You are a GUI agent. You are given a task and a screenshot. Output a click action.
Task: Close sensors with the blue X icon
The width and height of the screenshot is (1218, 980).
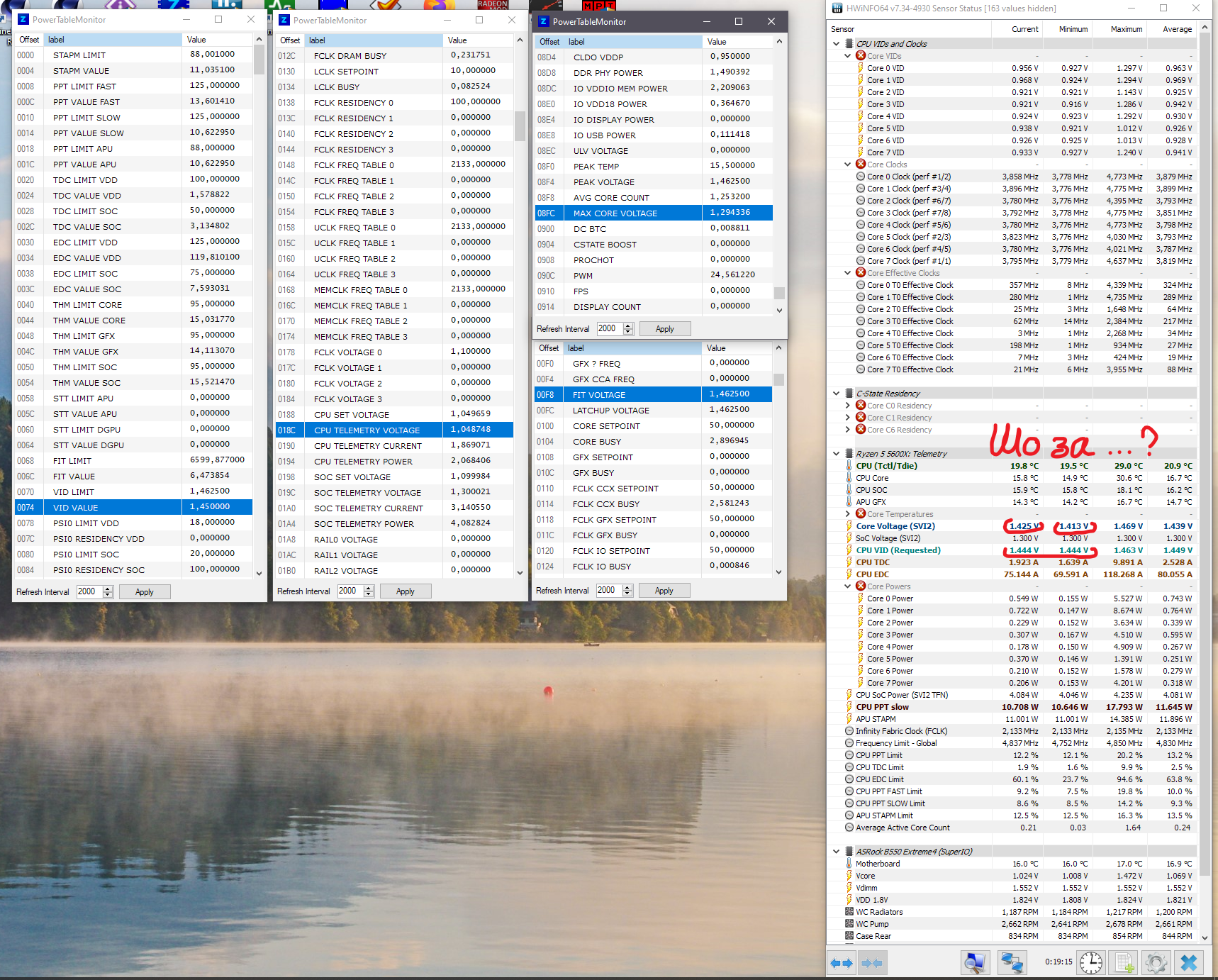(x=1189, y=962)
